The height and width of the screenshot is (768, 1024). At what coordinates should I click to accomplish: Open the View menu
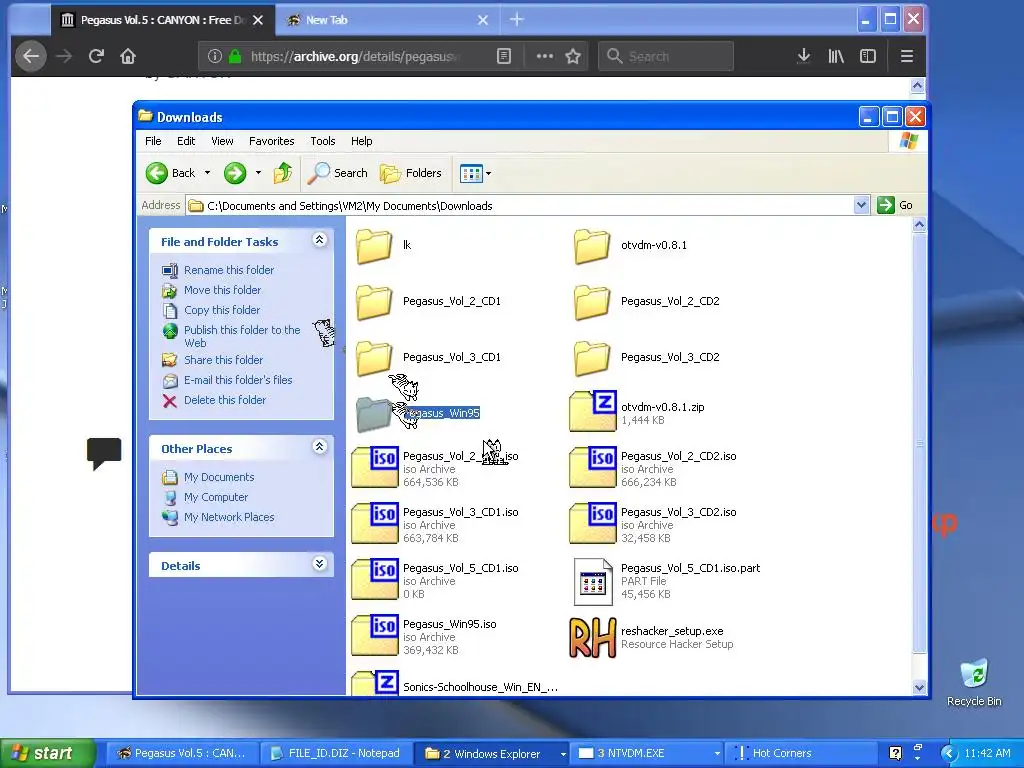pos(222,141)
